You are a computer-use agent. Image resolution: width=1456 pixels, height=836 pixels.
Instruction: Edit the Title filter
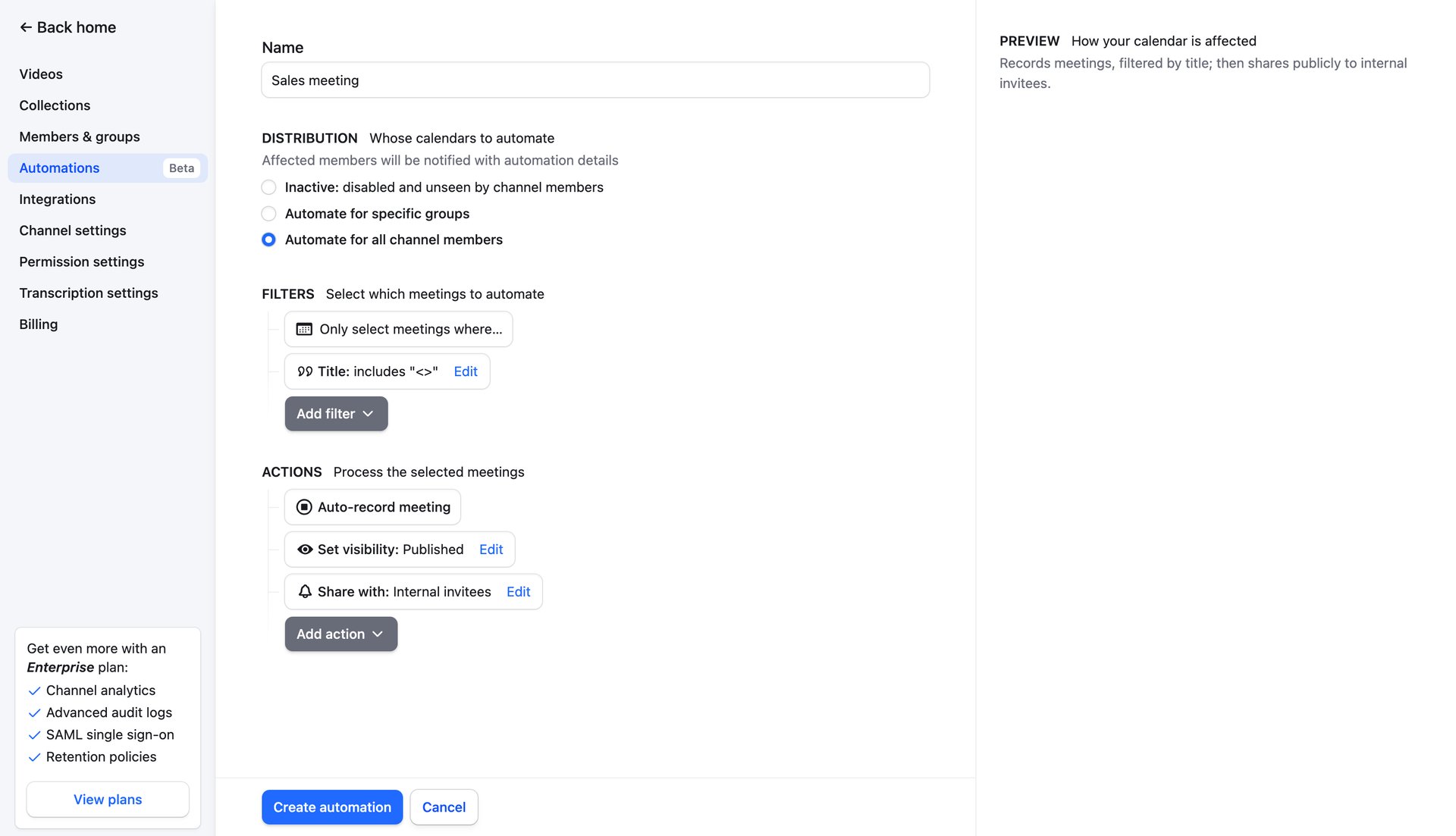click(465, 371)
